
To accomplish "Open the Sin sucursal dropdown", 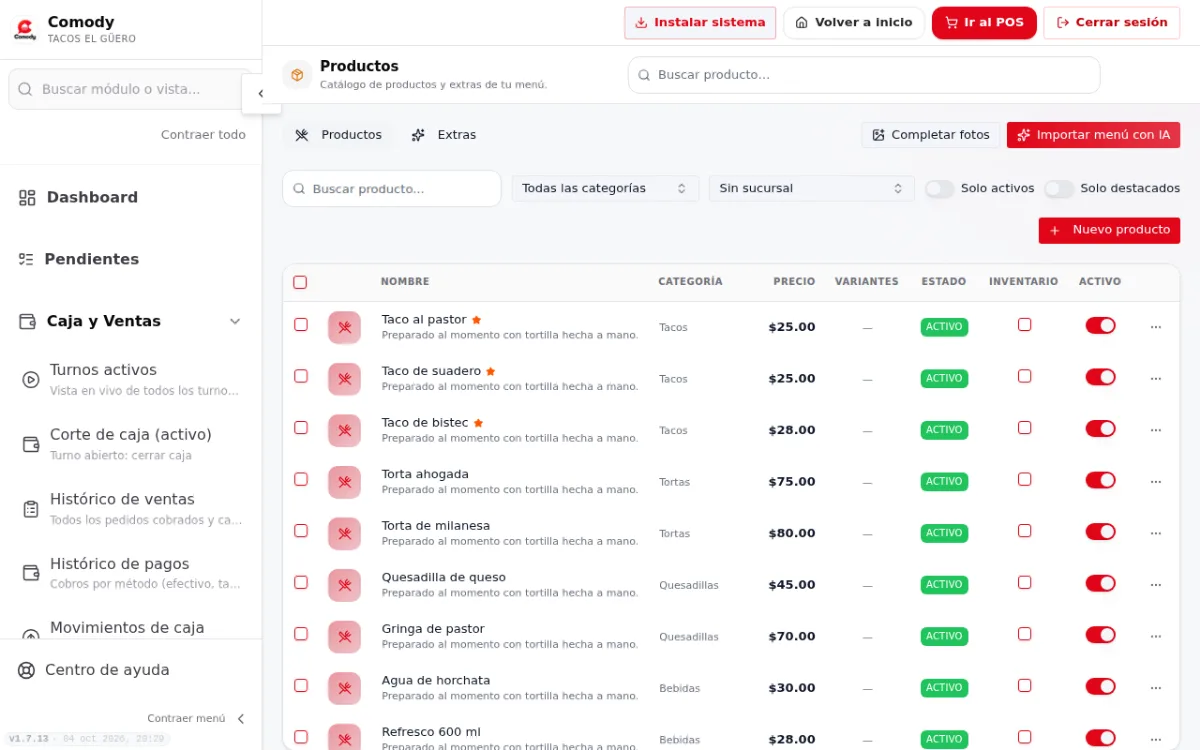I will (811, 188).
